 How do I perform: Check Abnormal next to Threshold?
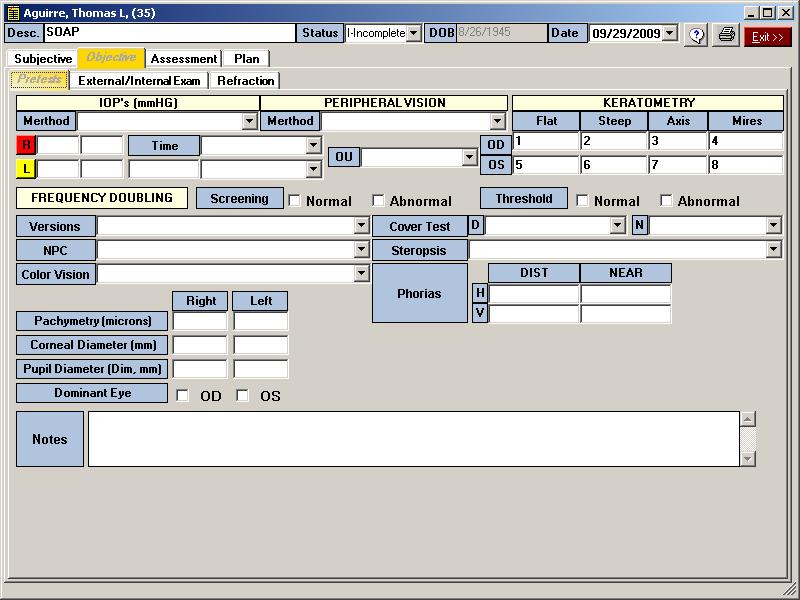667,201
